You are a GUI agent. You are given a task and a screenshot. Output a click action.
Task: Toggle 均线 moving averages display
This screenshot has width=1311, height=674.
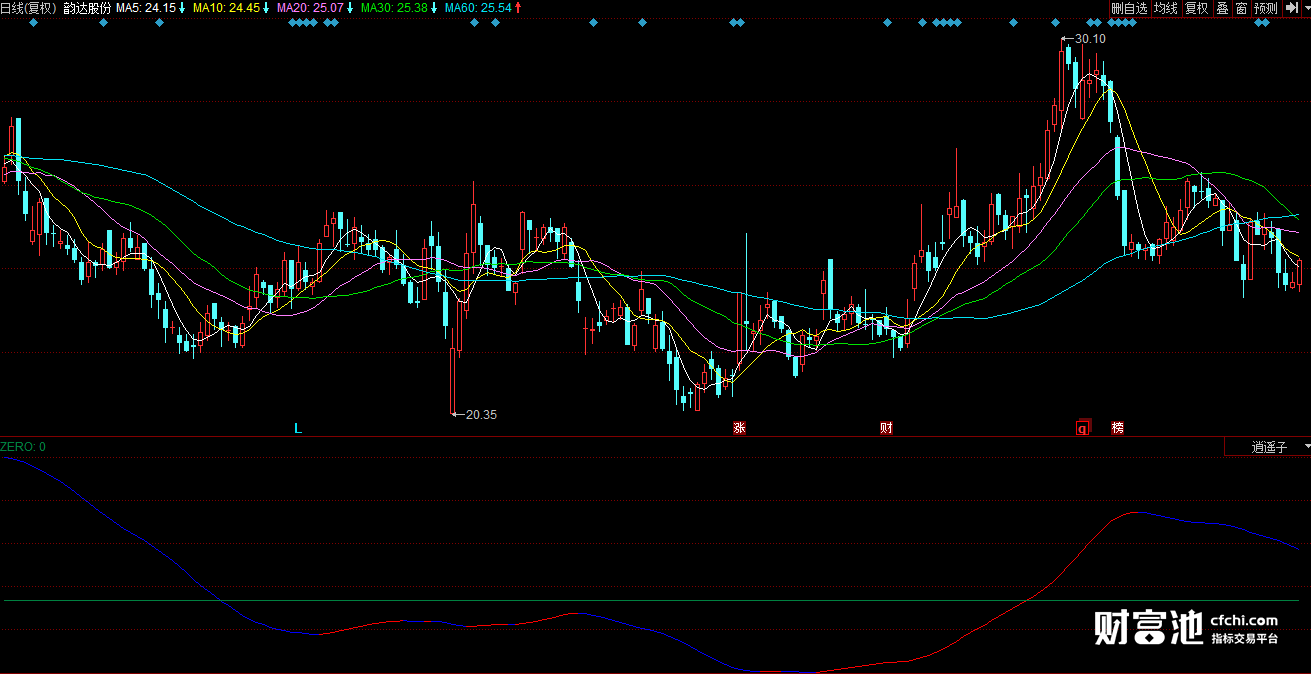pyautogui.click(x=1166, y=8)
